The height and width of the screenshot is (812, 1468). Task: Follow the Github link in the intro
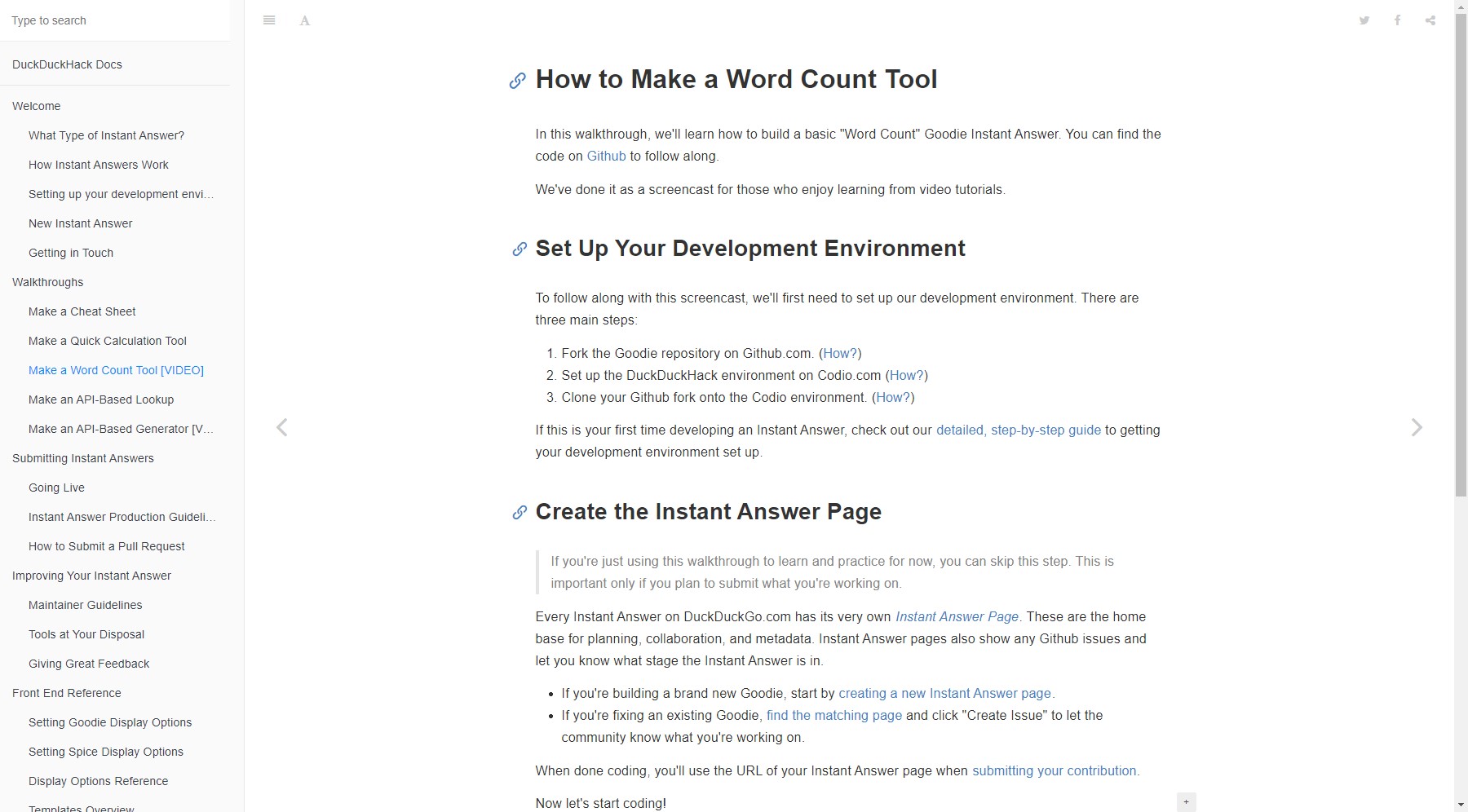[606, 156]
